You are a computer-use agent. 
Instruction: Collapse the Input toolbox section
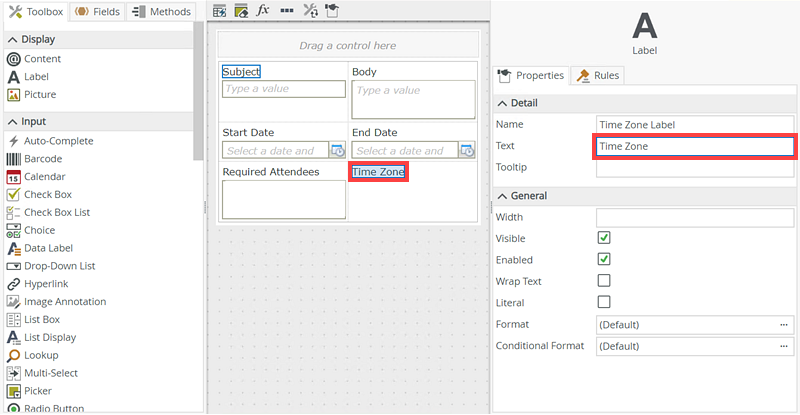point(13,122)
